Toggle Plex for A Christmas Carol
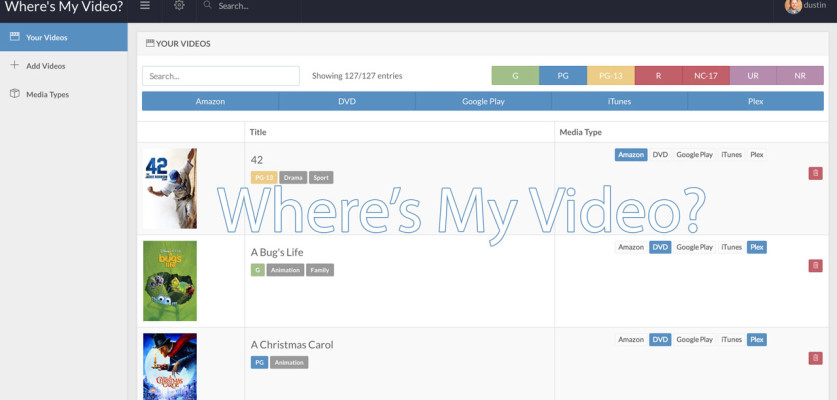Image resolution: width=837 pixels, height=400 pixels. click(x=757, y=339)
